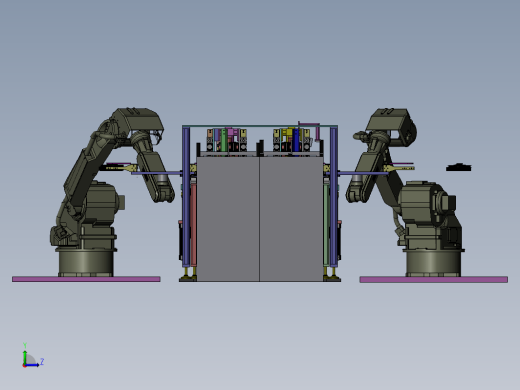Select the left robot's cylindrical base
This screenshot has width=520, height=390.
coord(86,263)
